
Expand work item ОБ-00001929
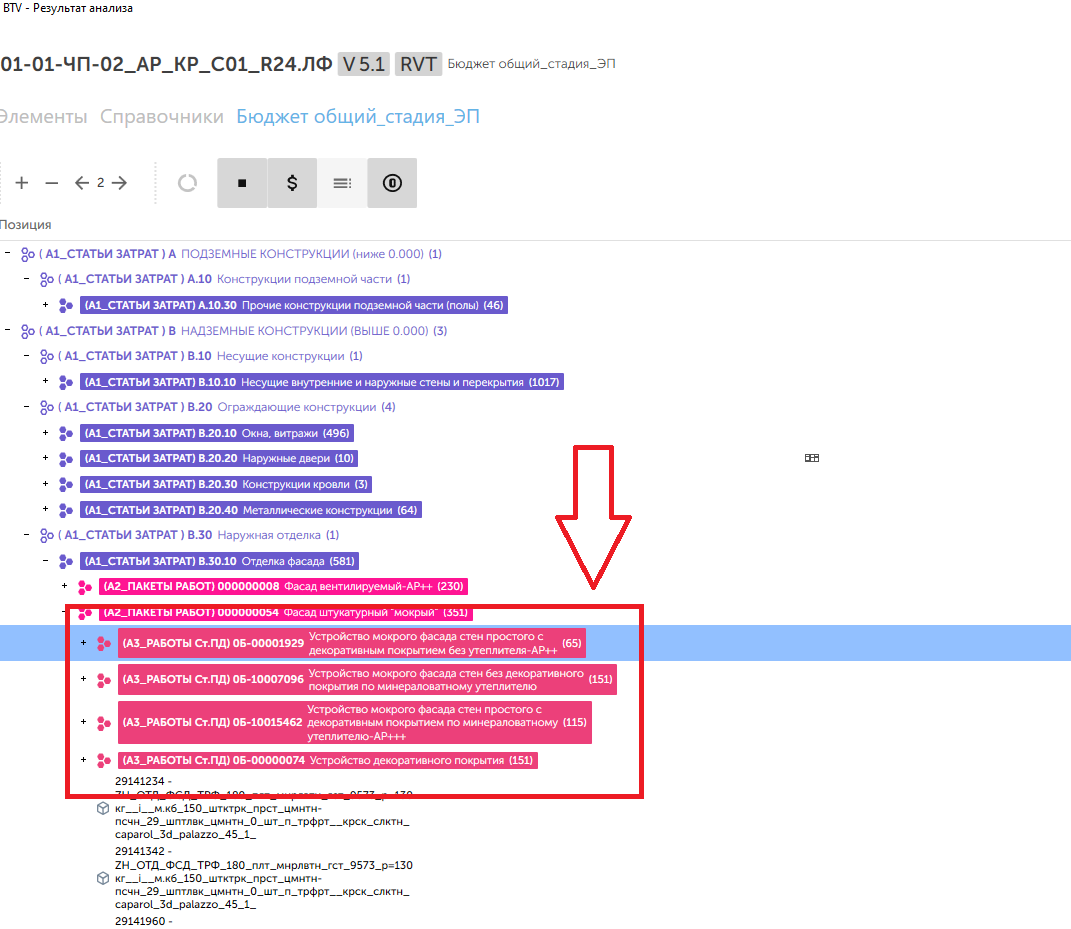point(84,642)
